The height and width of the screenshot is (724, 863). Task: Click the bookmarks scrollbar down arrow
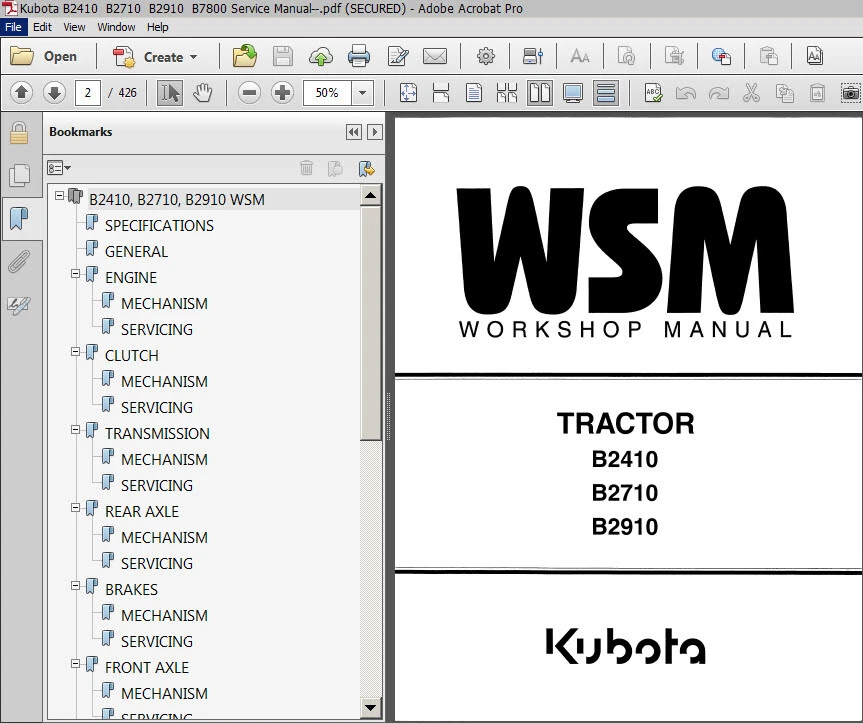(x=370, y=708)
